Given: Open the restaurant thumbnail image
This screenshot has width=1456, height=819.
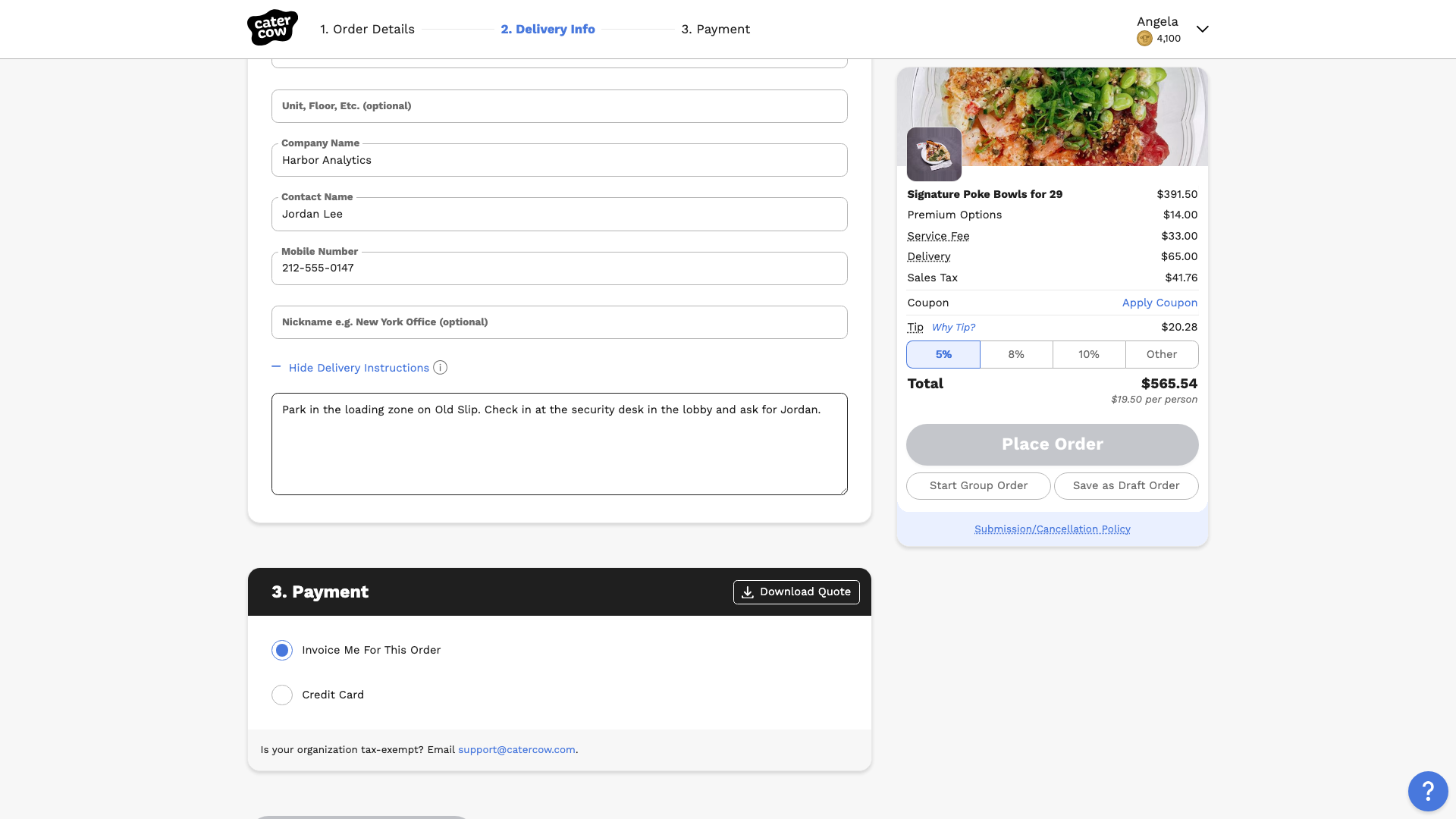Looking at the screenshot, I should [x=934, y=154].
